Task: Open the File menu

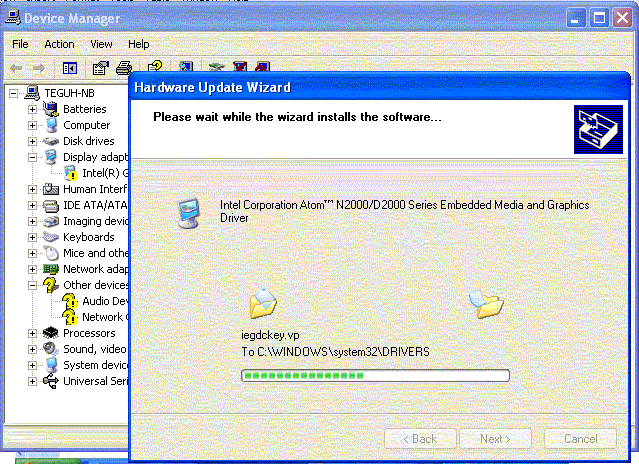Action: tap(20, 44)
